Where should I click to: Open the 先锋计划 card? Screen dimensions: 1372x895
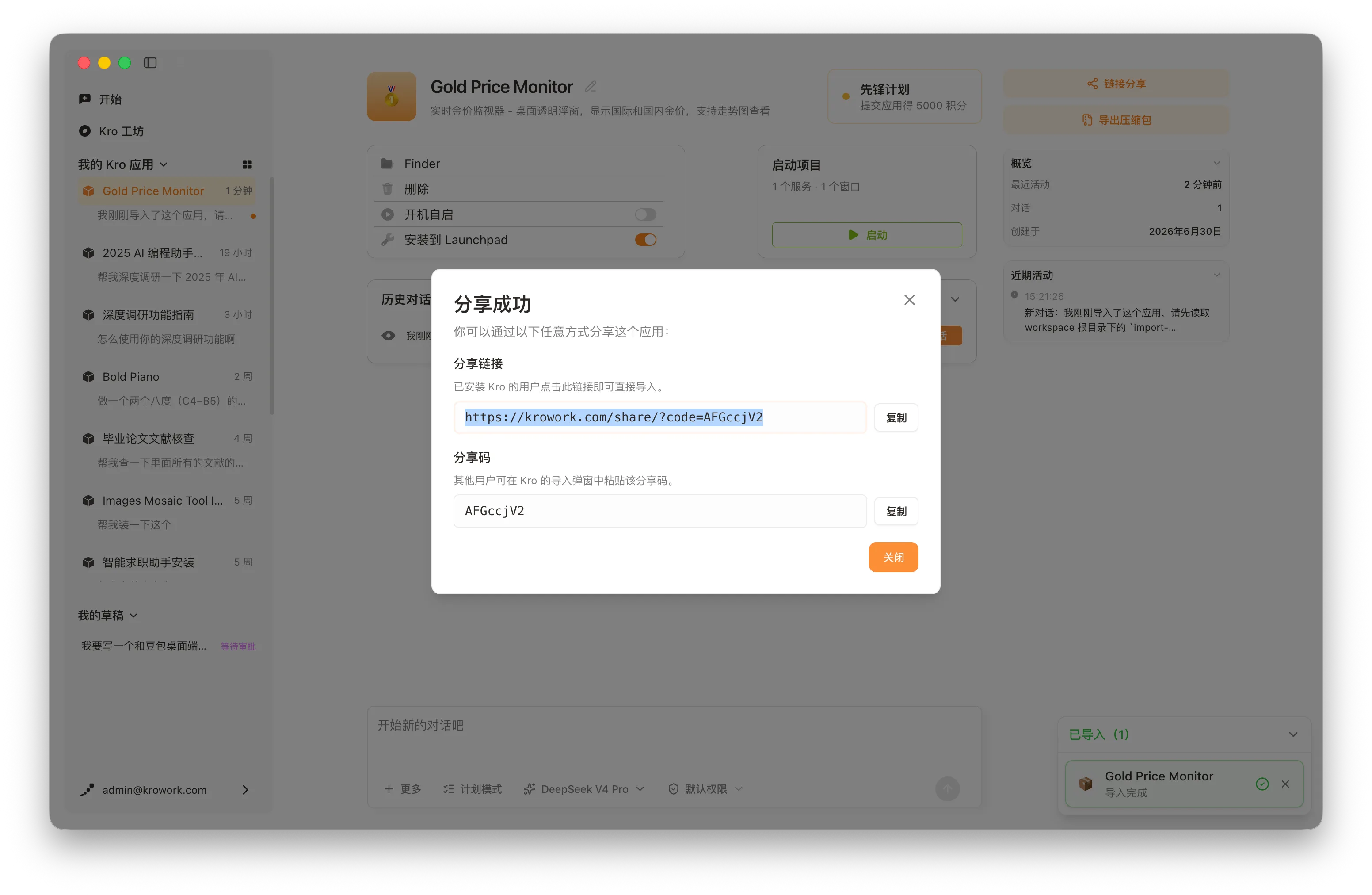point(904,97)
